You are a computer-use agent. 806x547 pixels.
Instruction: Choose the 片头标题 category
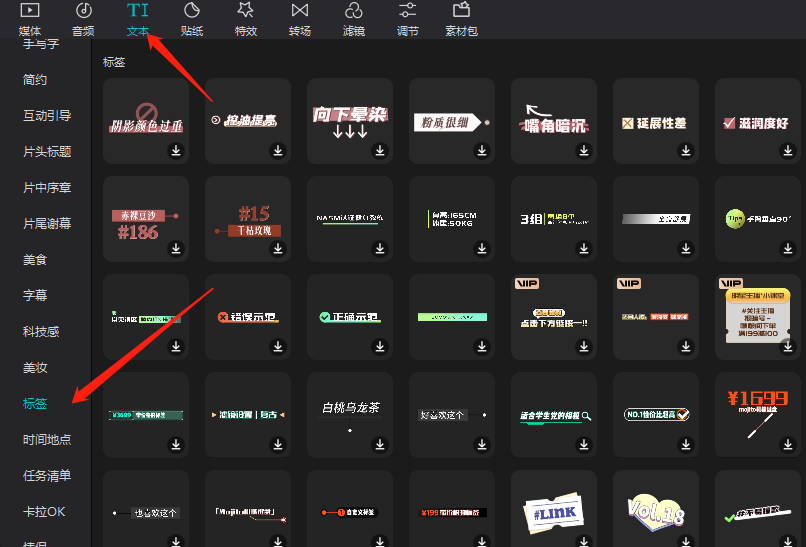47,152
